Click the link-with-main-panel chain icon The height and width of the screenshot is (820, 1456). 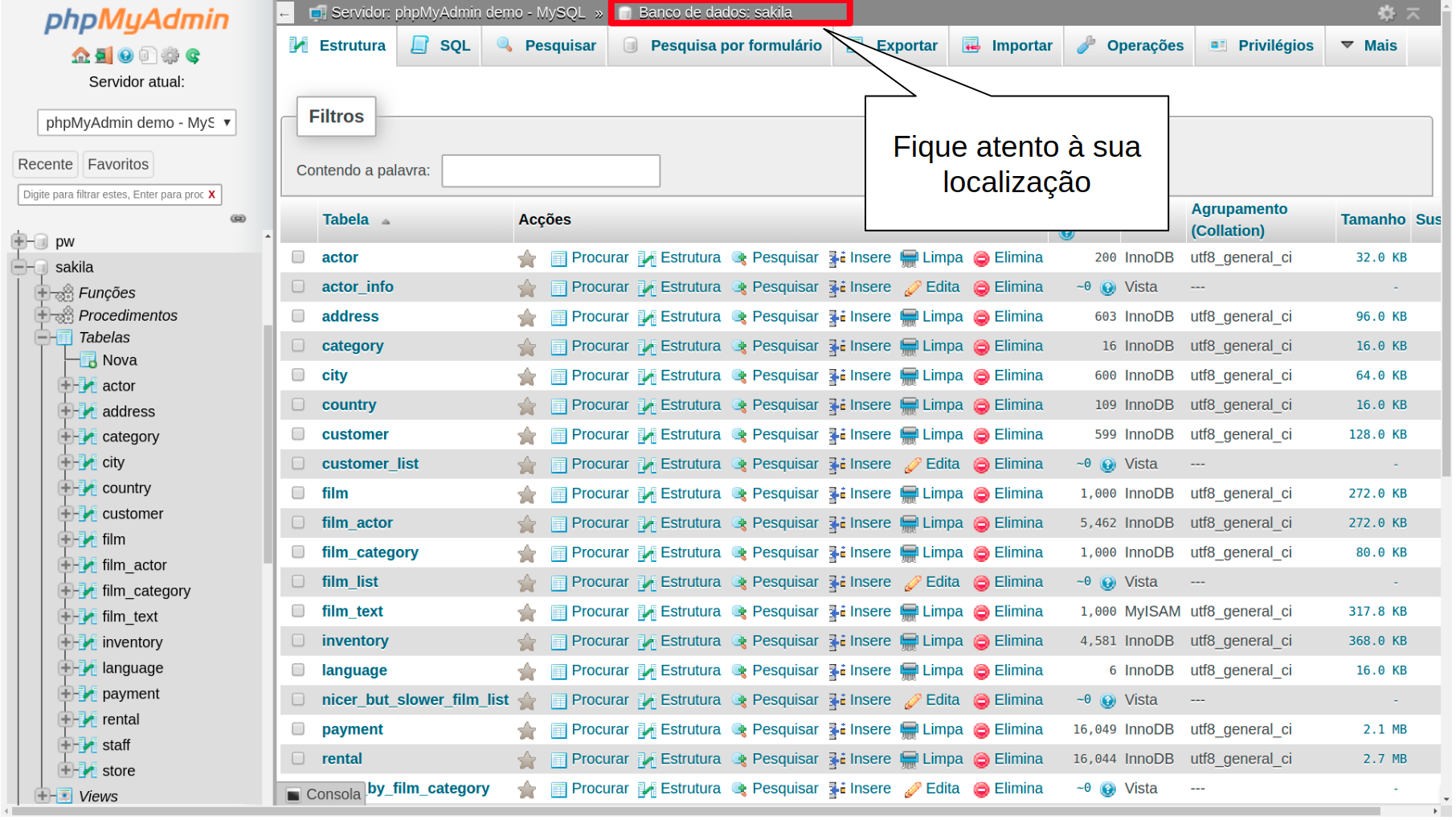[238, 219]
